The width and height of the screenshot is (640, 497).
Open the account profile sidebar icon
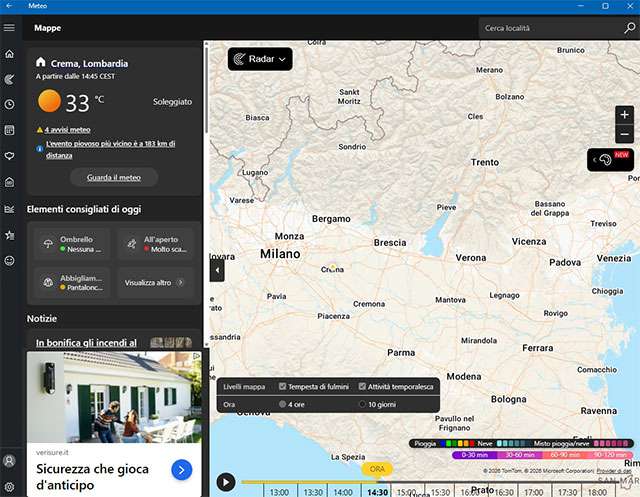[x=9, y=461]
